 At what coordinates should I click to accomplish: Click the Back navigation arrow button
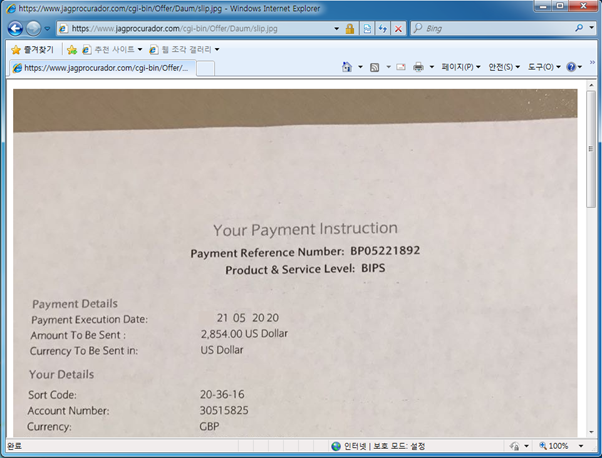(x=15, y=28)
